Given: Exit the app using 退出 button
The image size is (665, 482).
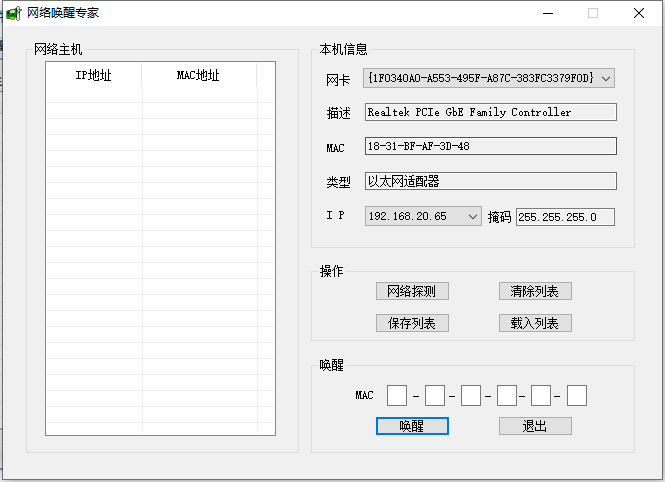Looking at the screenshot, I should [535, 426].
